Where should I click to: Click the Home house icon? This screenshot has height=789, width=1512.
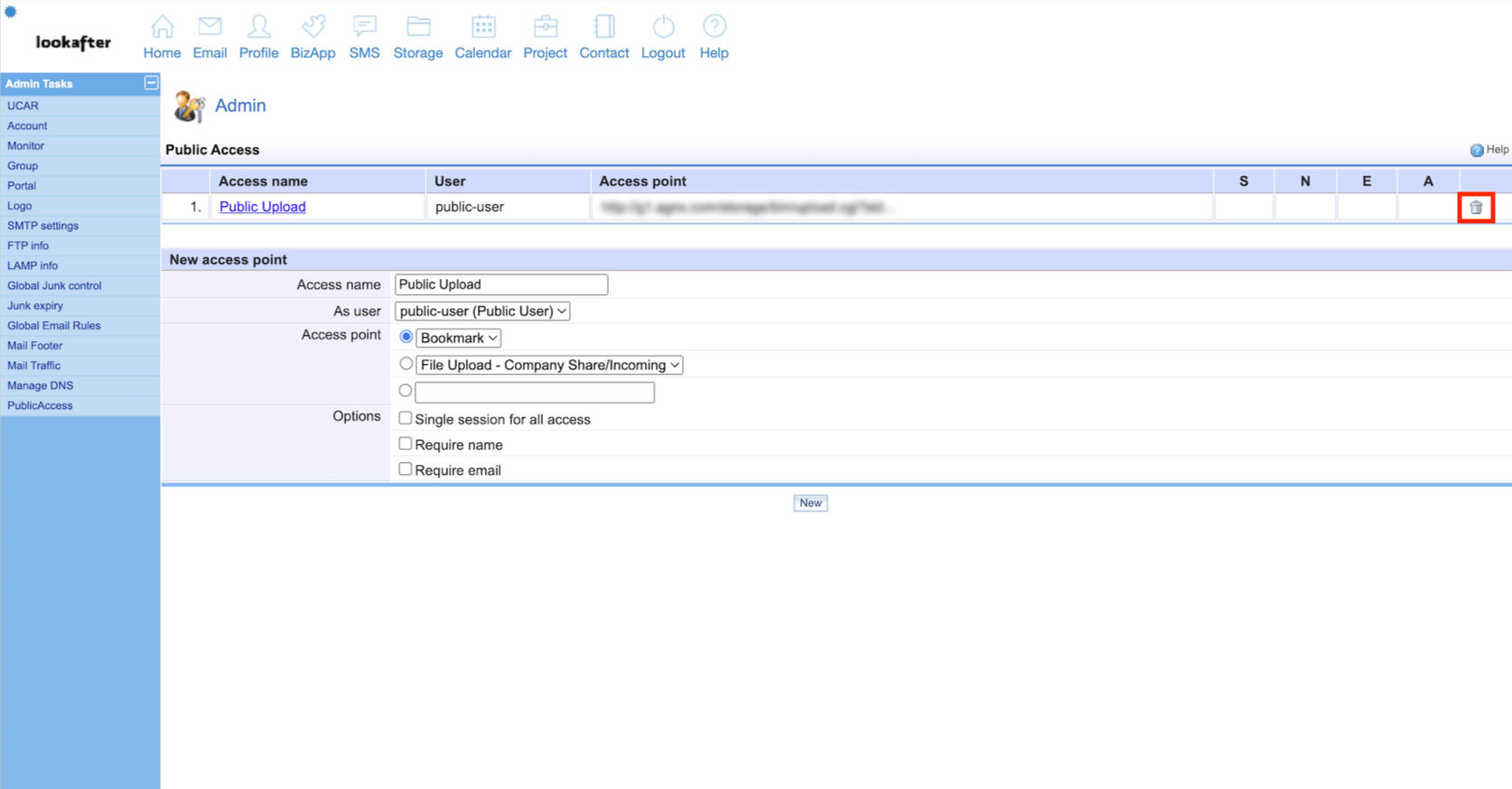163,27
